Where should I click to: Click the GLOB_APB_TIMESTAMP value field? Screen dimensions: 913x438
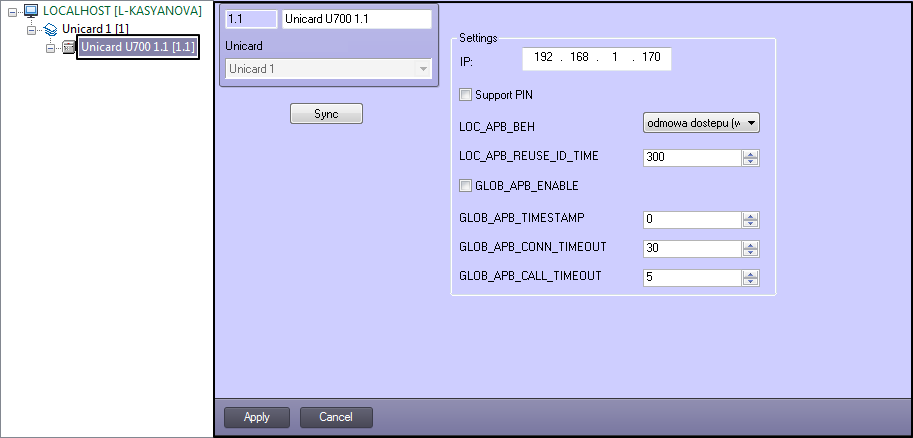coord(692,220)
